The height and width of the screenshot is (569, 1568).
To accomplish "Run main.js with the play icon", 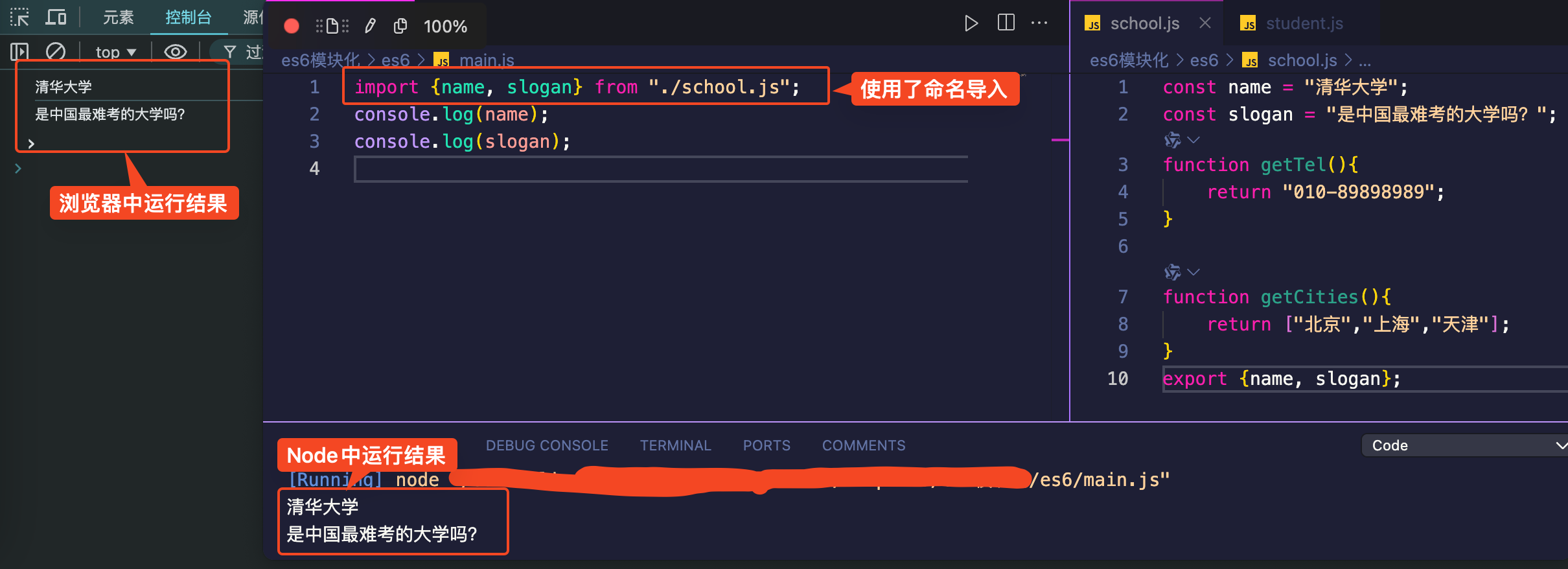I will (971, 23).
